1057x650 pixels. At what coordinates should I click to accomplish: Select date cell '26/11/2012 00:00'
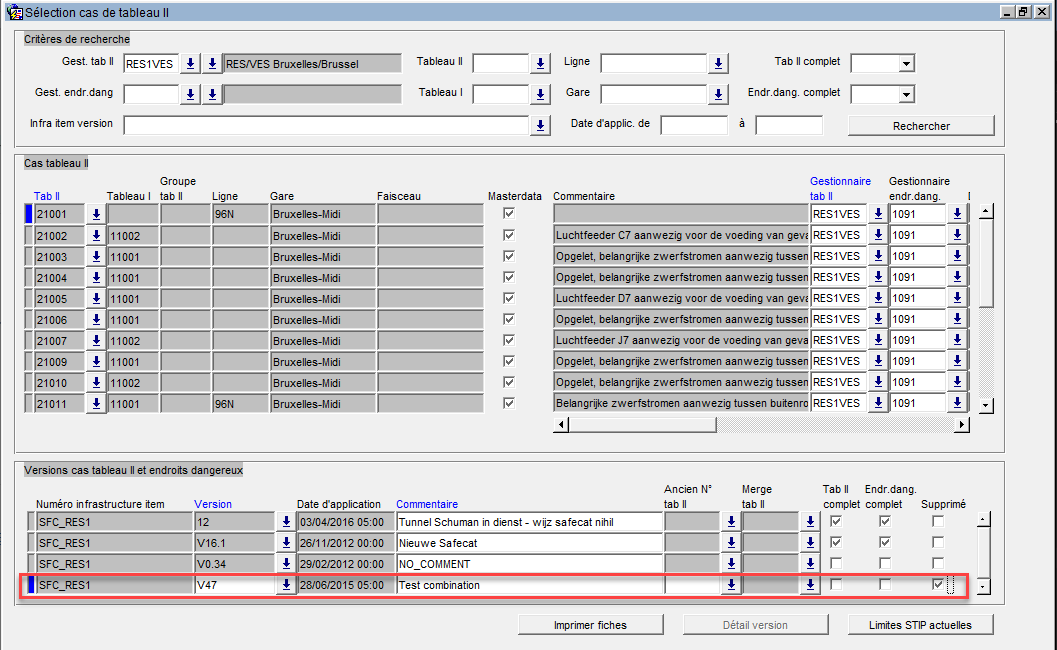point(346,543)
